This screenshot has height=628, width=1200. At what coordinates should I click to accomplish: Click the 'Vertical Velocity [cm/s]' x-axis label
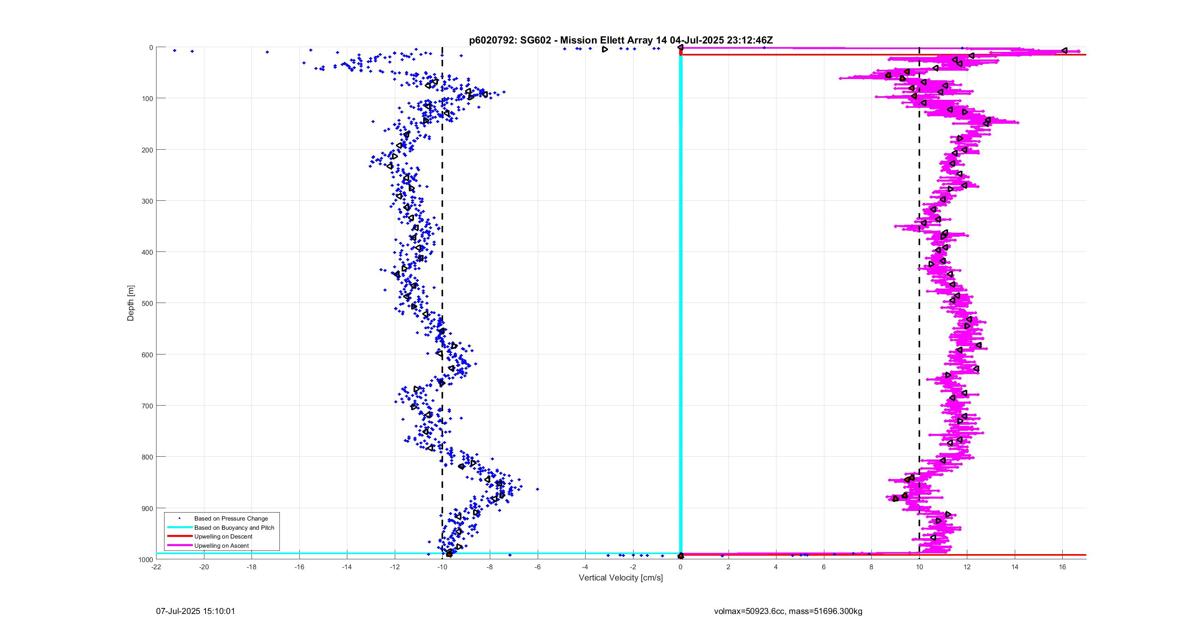click(620, 578)
